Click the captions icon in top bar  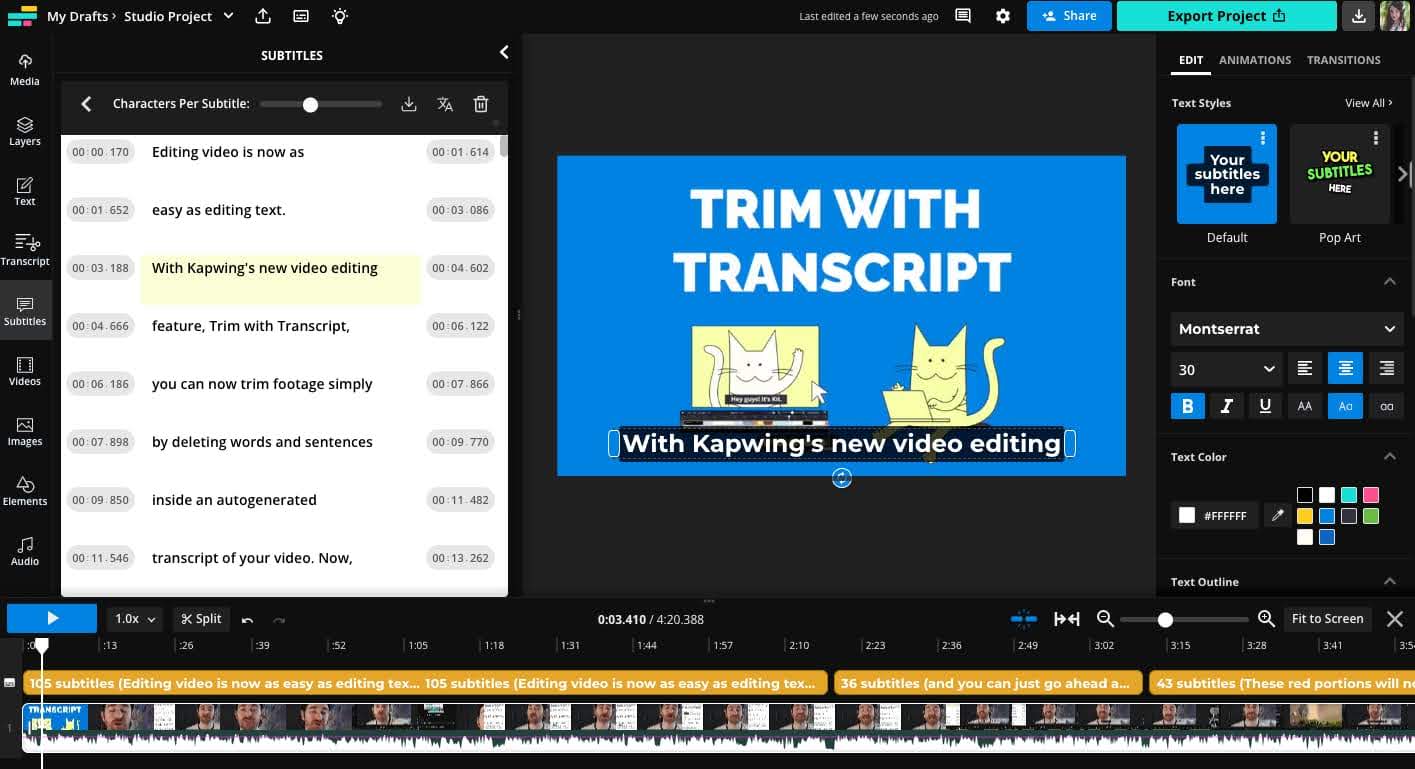pyautogui.click(x=301, y=16)
